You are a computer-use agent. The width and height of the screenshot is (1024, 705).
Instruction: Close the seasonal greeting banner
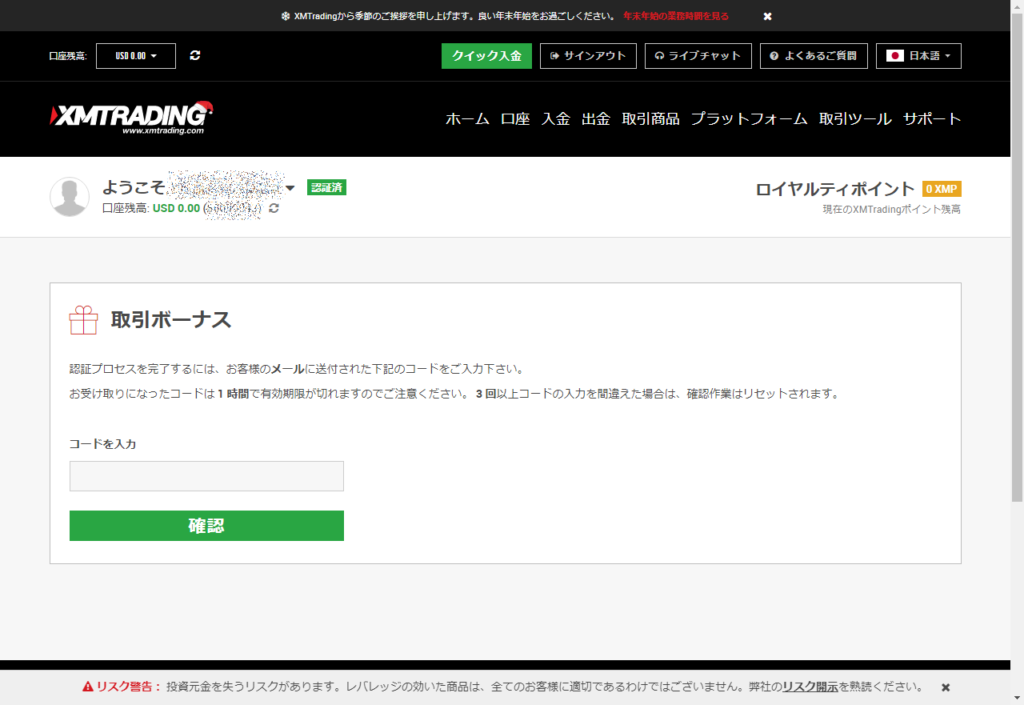tap(767, 16)
